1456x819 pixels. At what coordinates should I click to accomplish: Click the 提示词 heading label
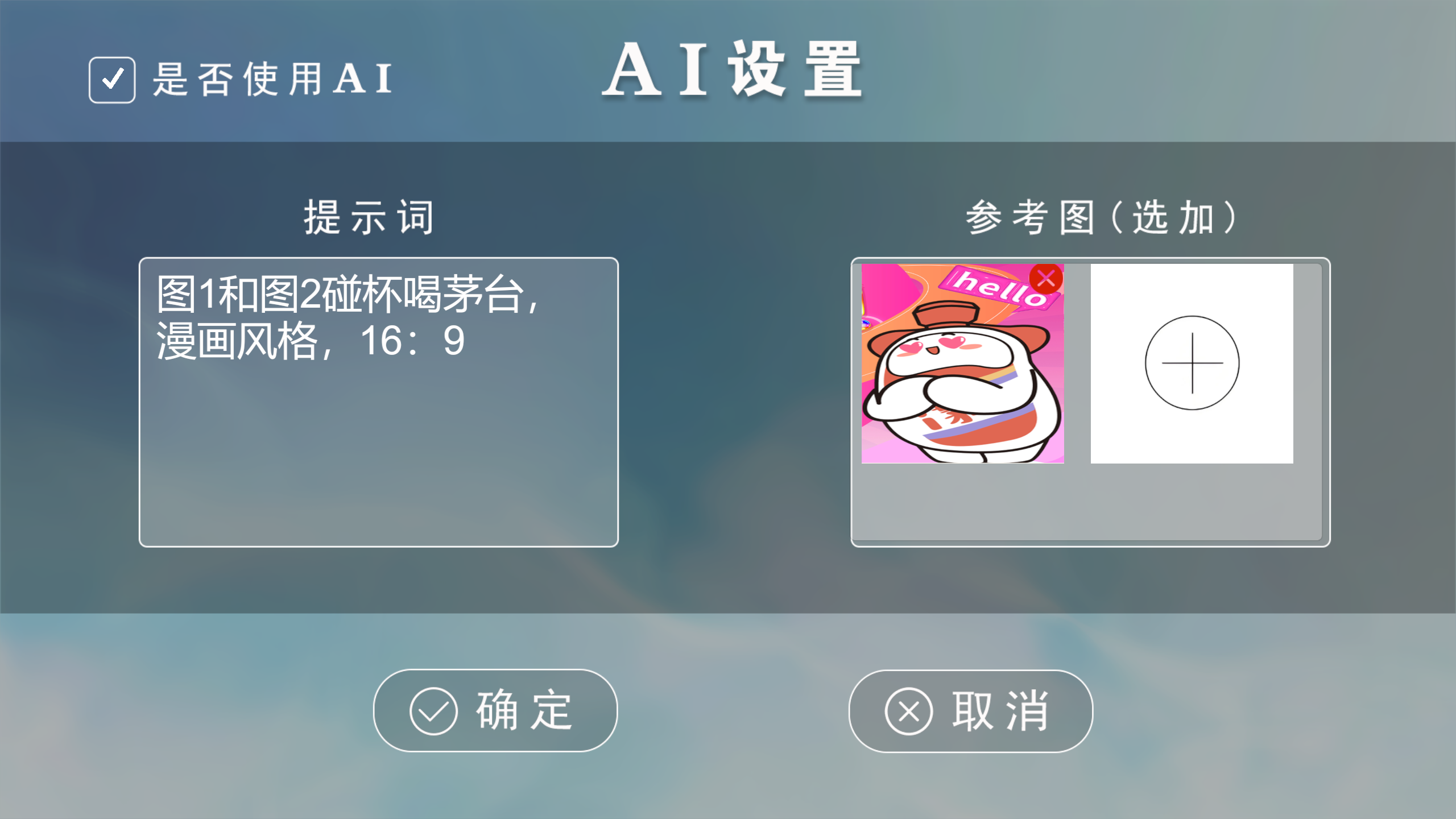[369, 217]
